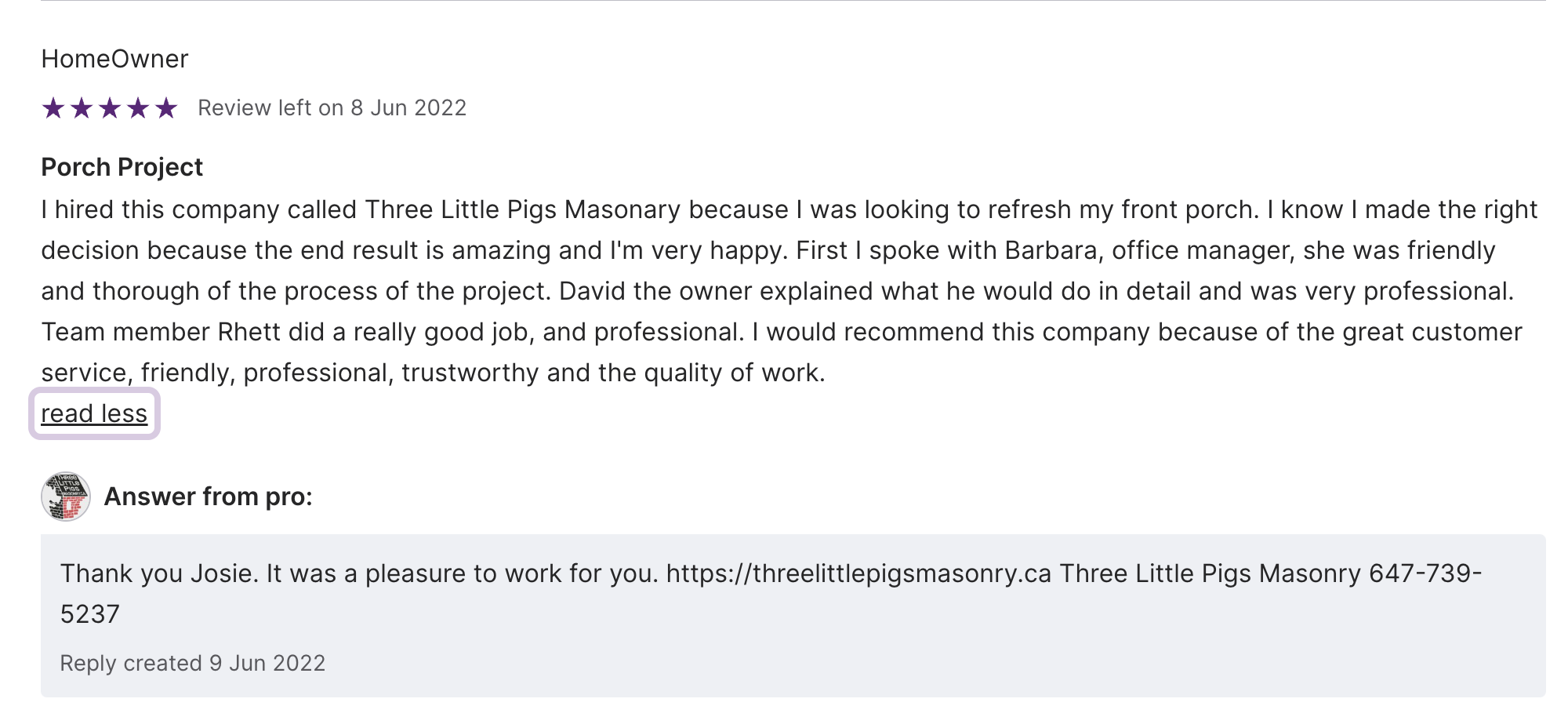Click the Three Little Pigs Masonry avatar logo
Image resolution: width=1568 pixels, height=706 pixels.
pos(66,497)
